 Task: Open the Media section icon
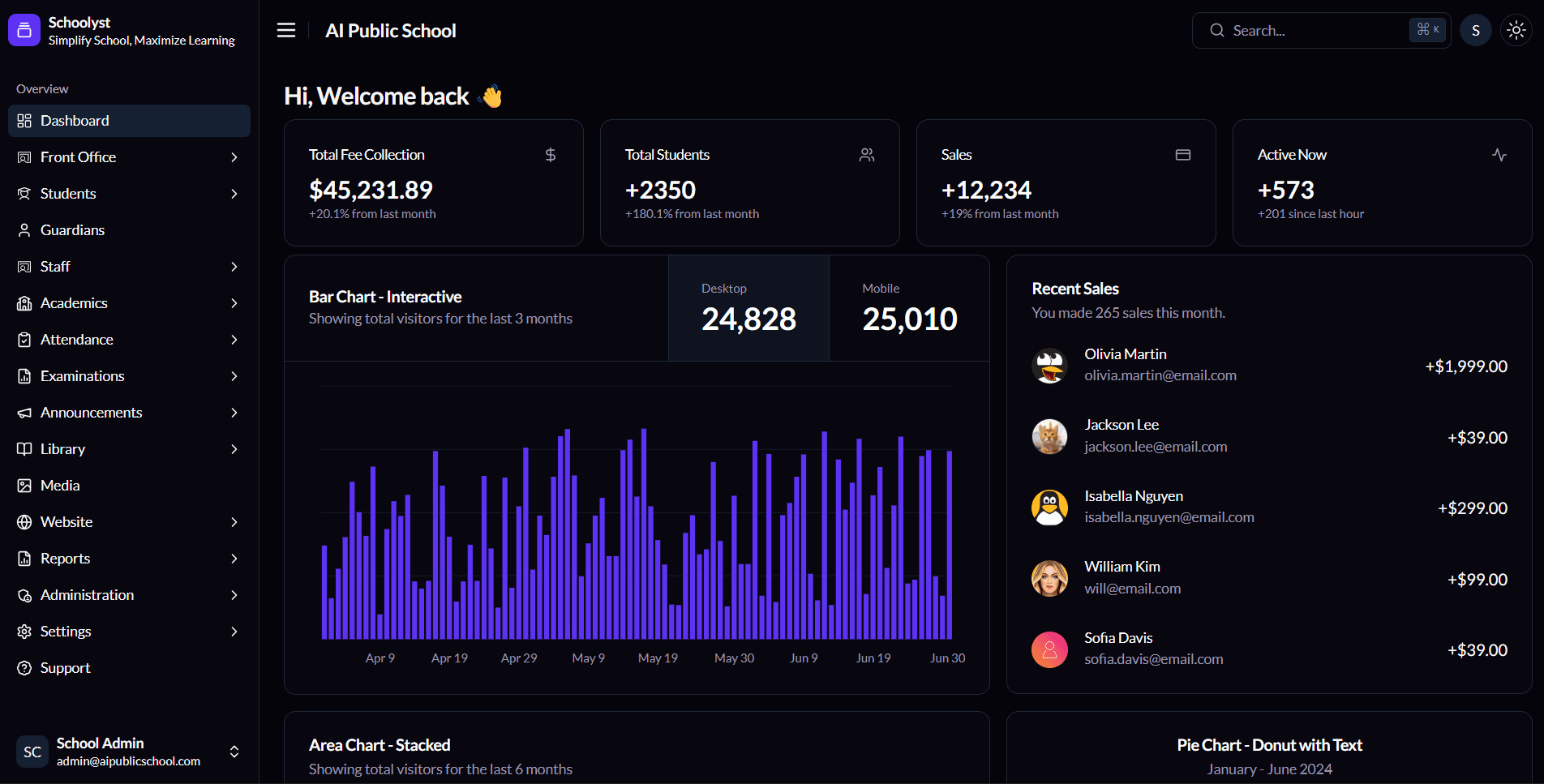(25, 485)
